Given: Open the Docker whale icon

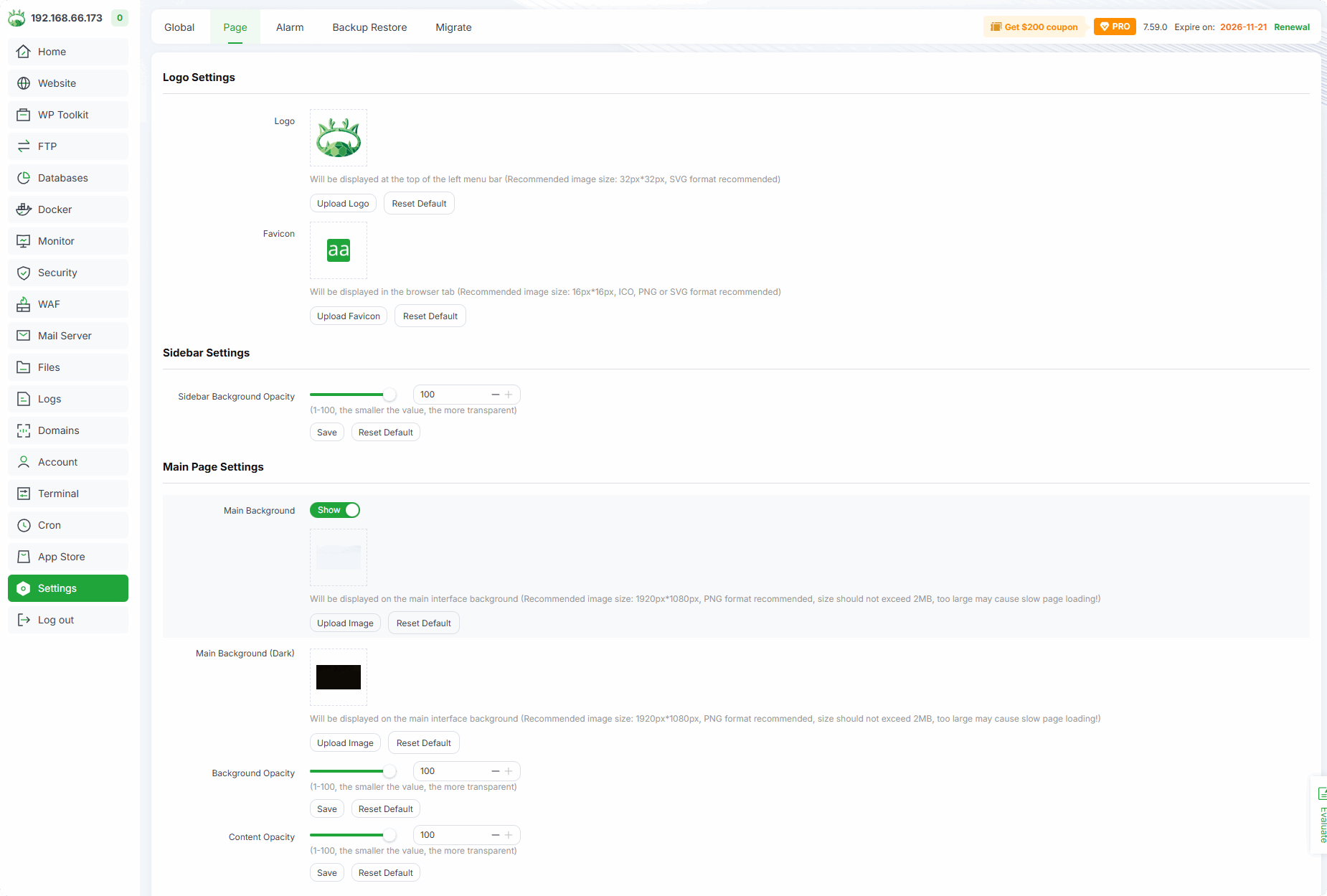Looking at the screenshot, I should click(24, 209).
